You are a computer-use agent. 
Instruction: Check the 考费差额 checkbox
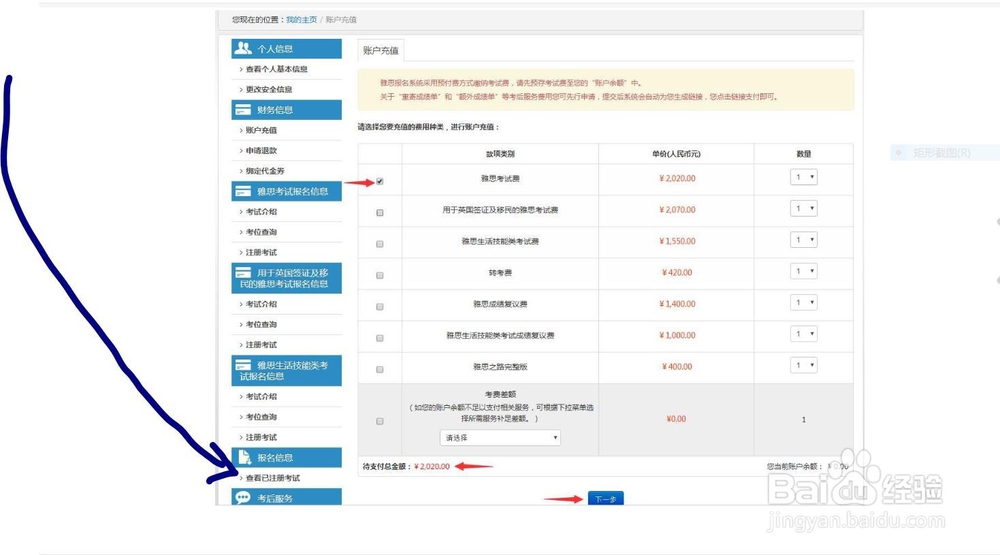[380, 422]
